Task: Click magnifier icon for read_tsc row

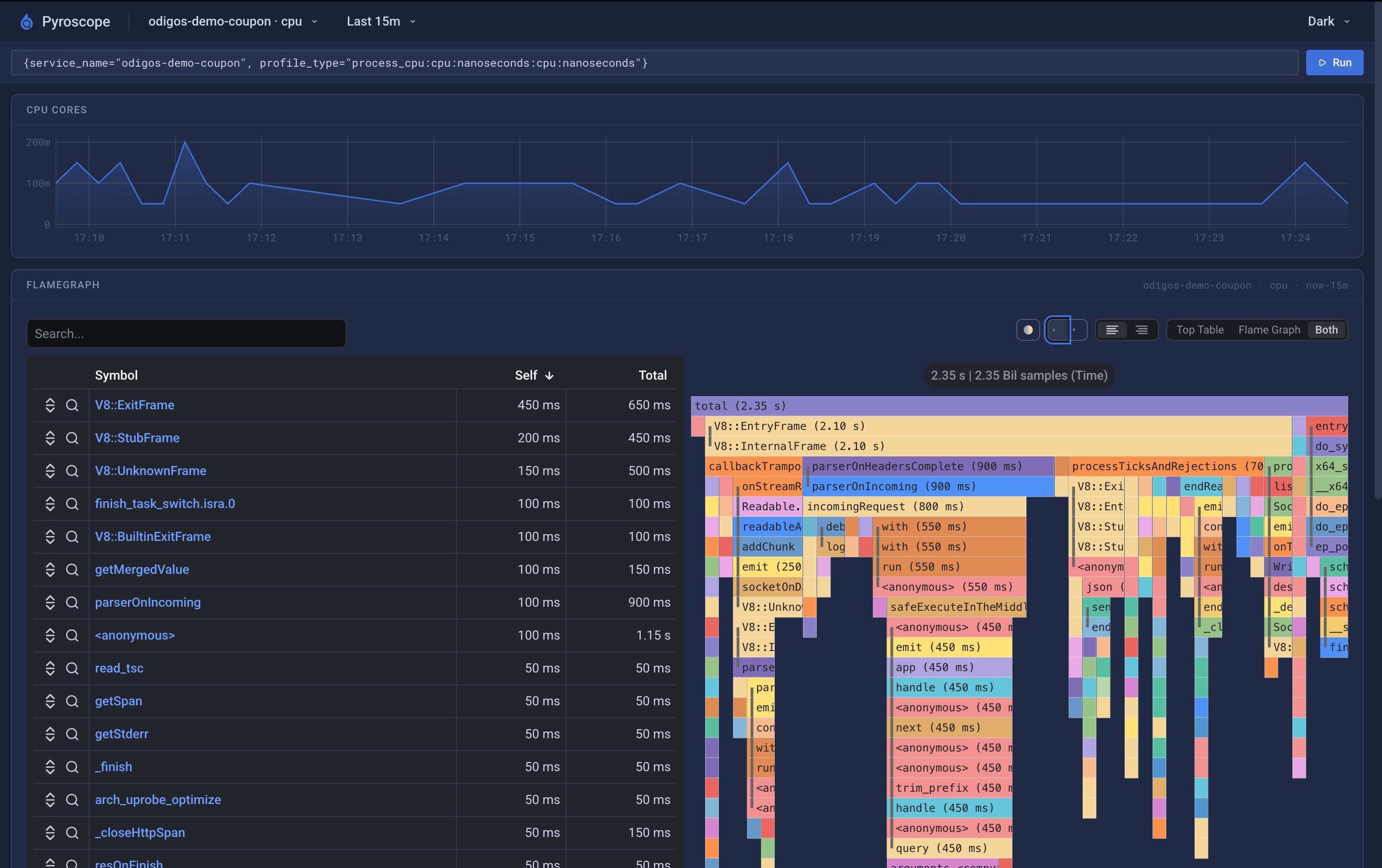Action: 72,668
